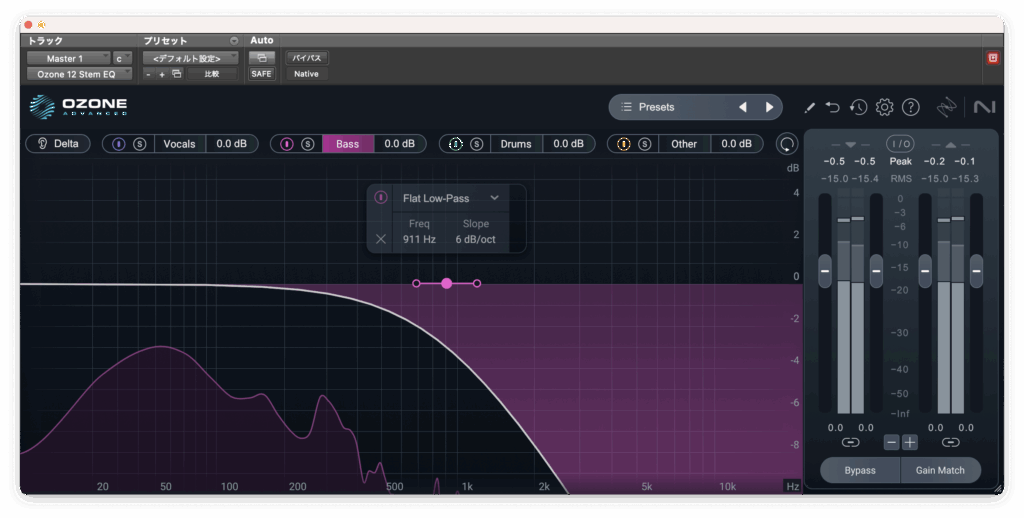
Task: Open the Master 1 track selector dropdown
Action: click(x=66, y=59)
